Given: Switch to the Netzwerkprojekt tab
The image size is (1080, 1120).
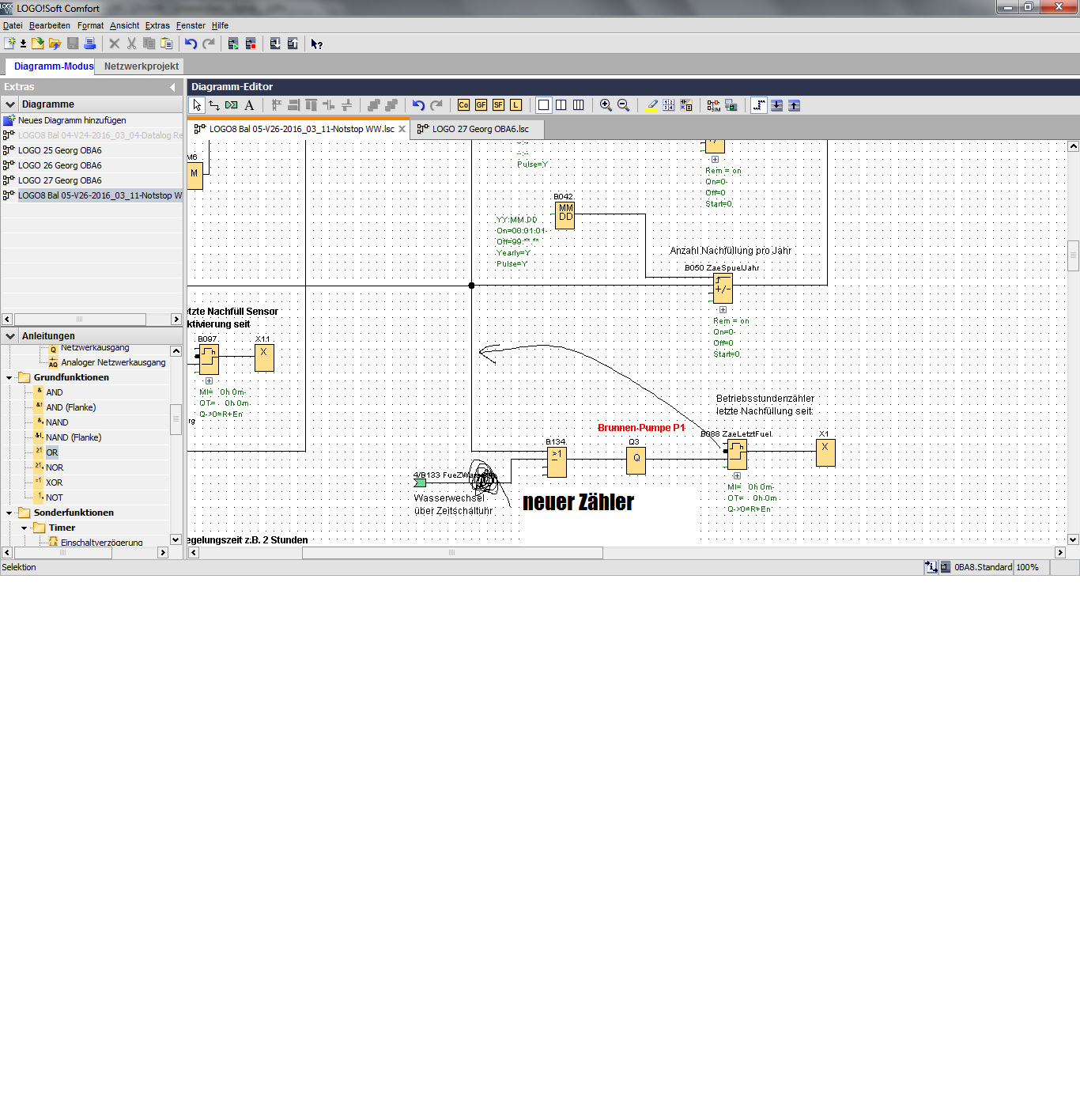Looking at the screenshot, I should 141,66.
